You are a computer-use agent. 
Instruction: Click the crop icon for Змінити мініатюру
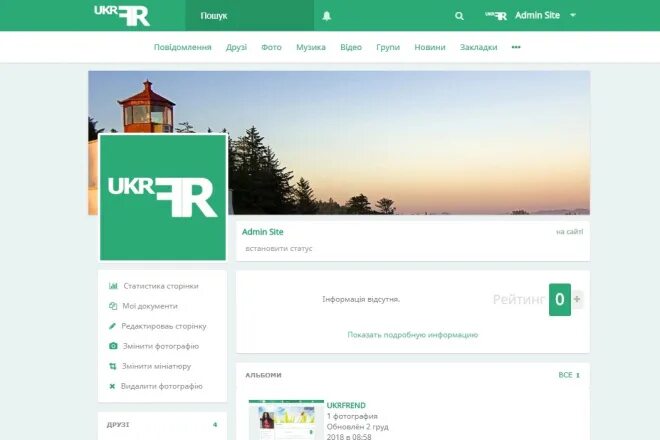pyautogui.click(x=113, y=366)
